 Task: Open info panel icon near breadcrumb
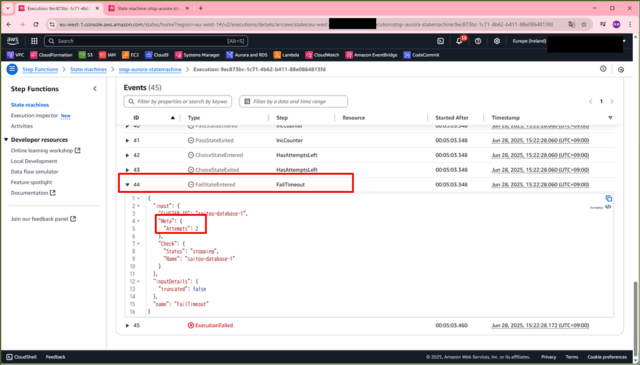603,69
